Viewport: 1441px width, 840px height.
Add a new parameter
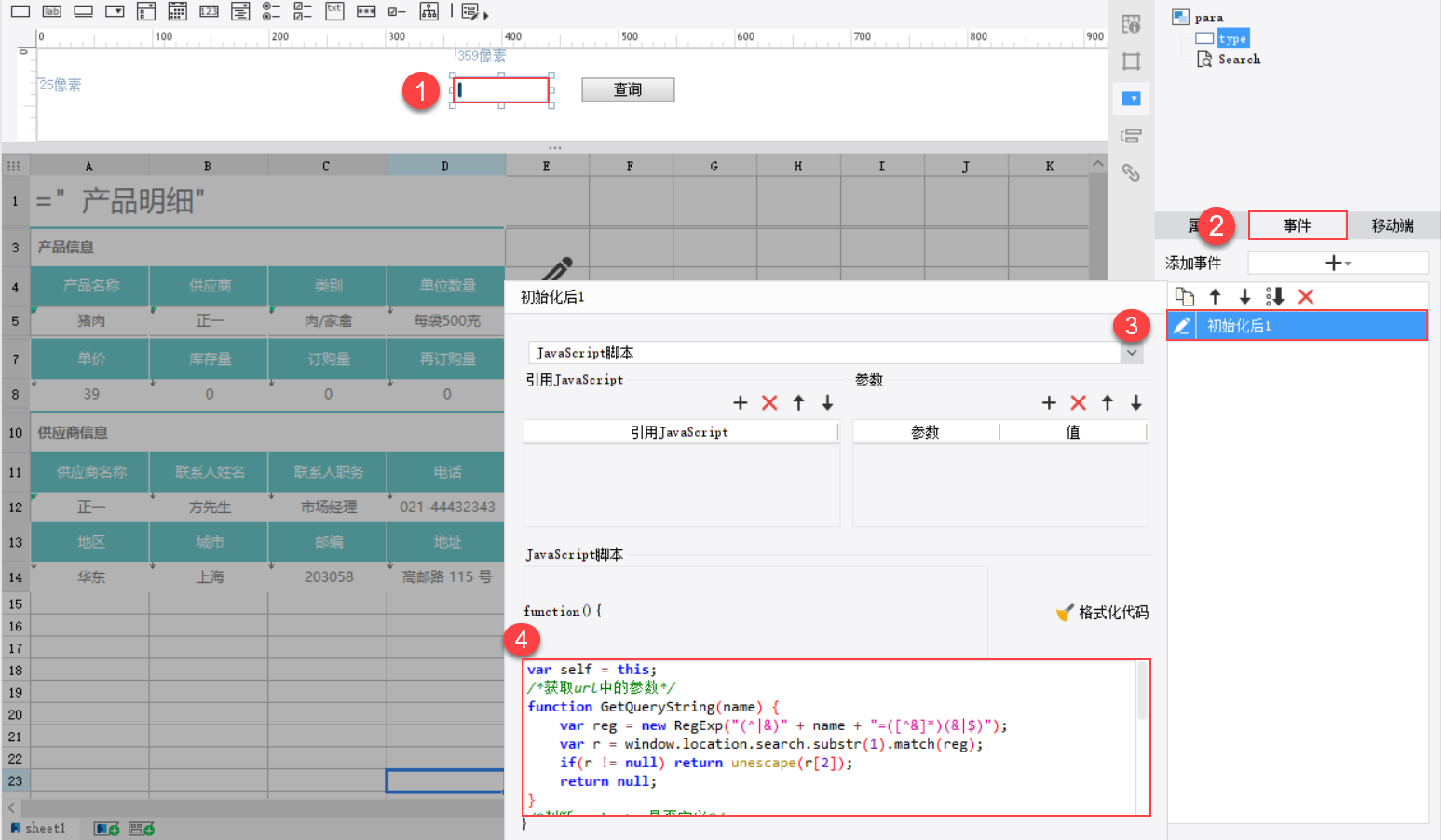tap(1049, 402)
